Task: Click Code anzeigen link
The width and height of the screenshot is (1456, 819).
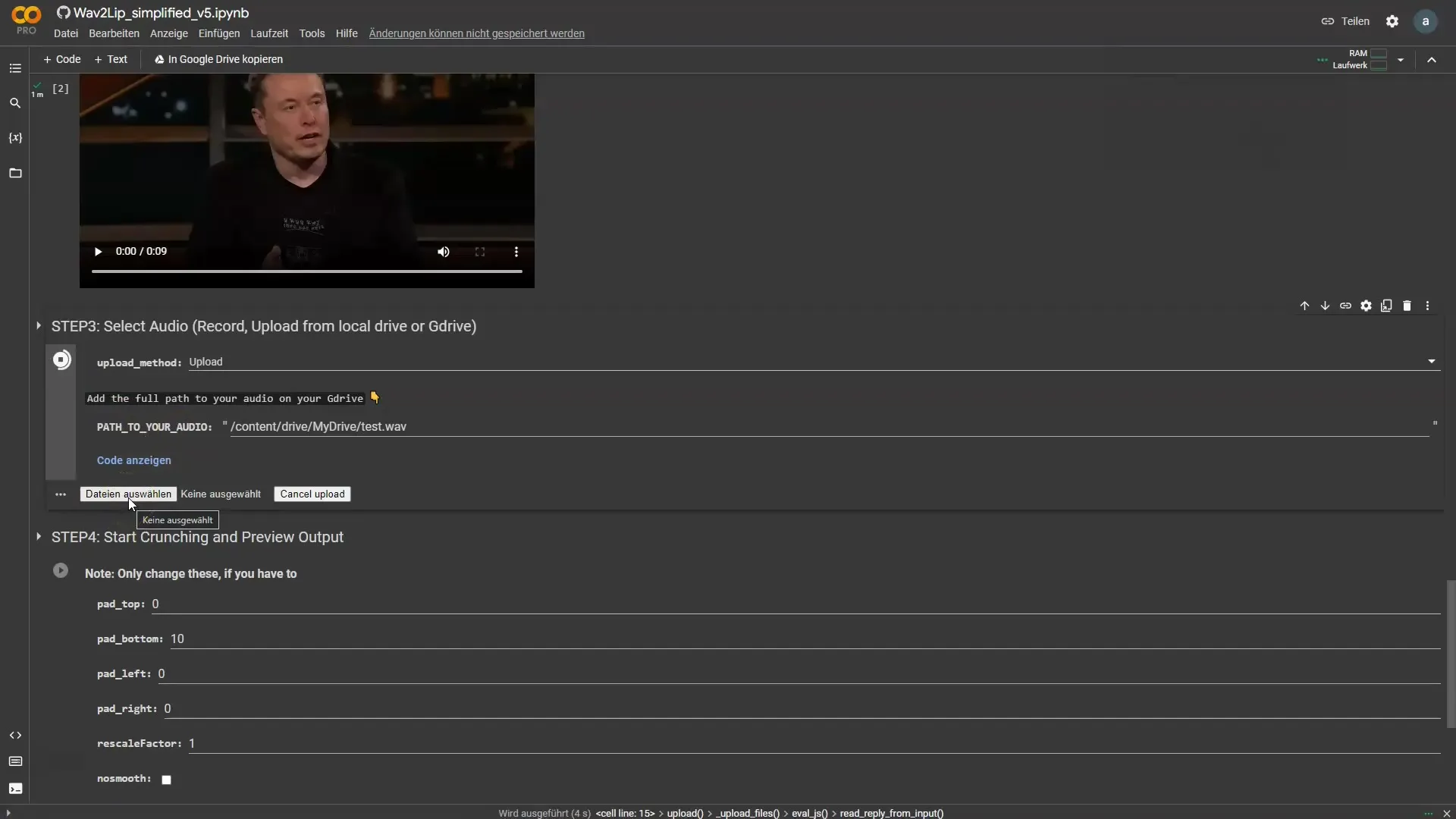Action: [x=134, y=460]
